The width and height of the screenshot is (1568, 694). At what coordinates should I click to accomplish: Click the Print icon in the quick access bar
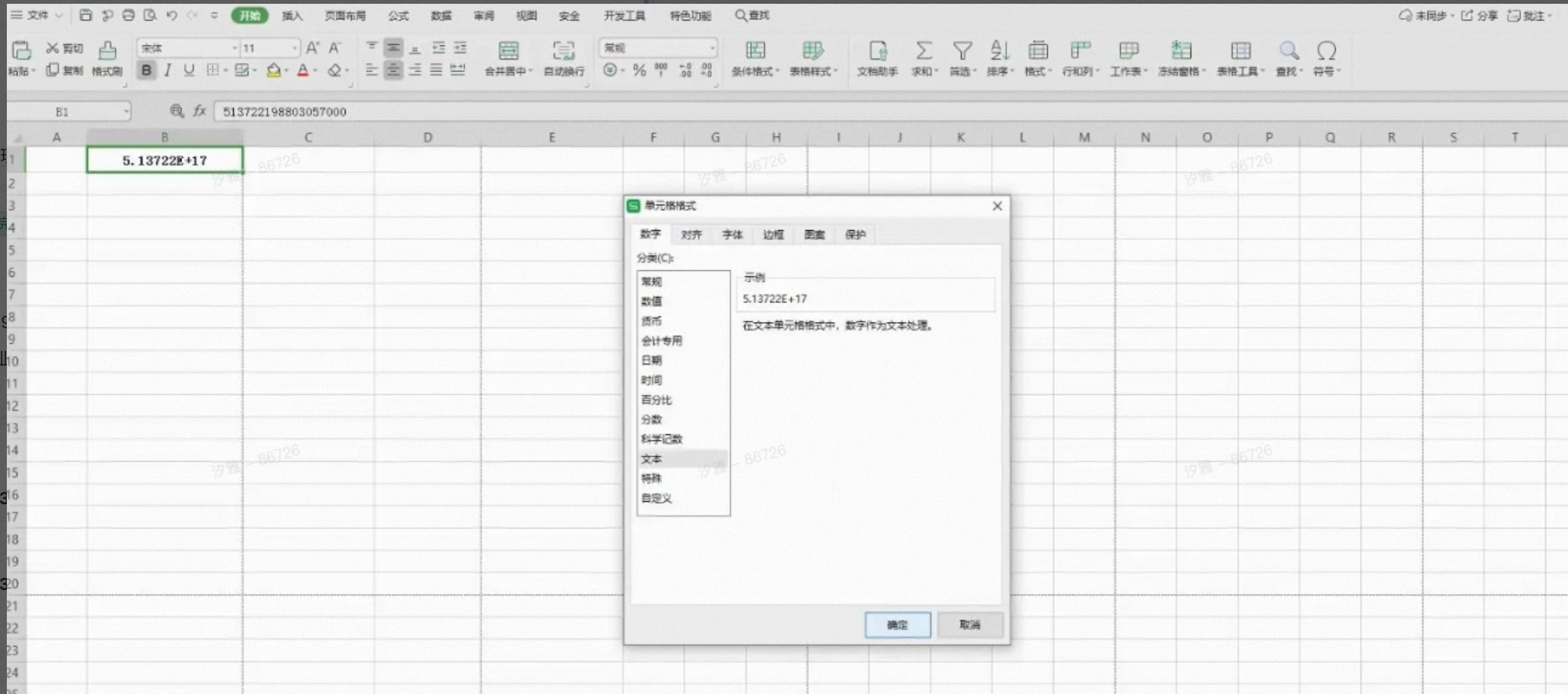tap(128, 15)
